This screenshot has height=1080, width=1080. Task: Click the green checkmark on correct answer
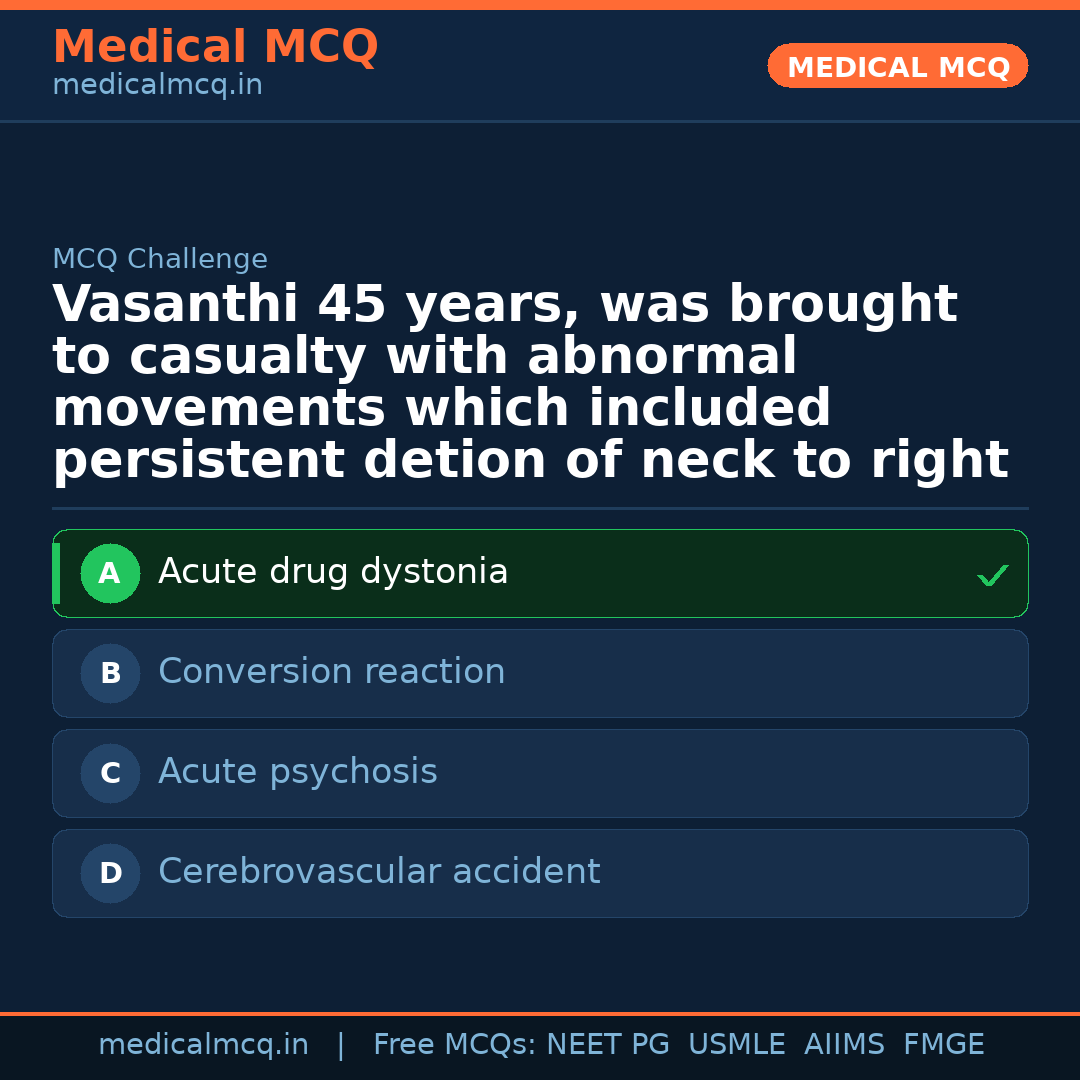tap(992, 575)
